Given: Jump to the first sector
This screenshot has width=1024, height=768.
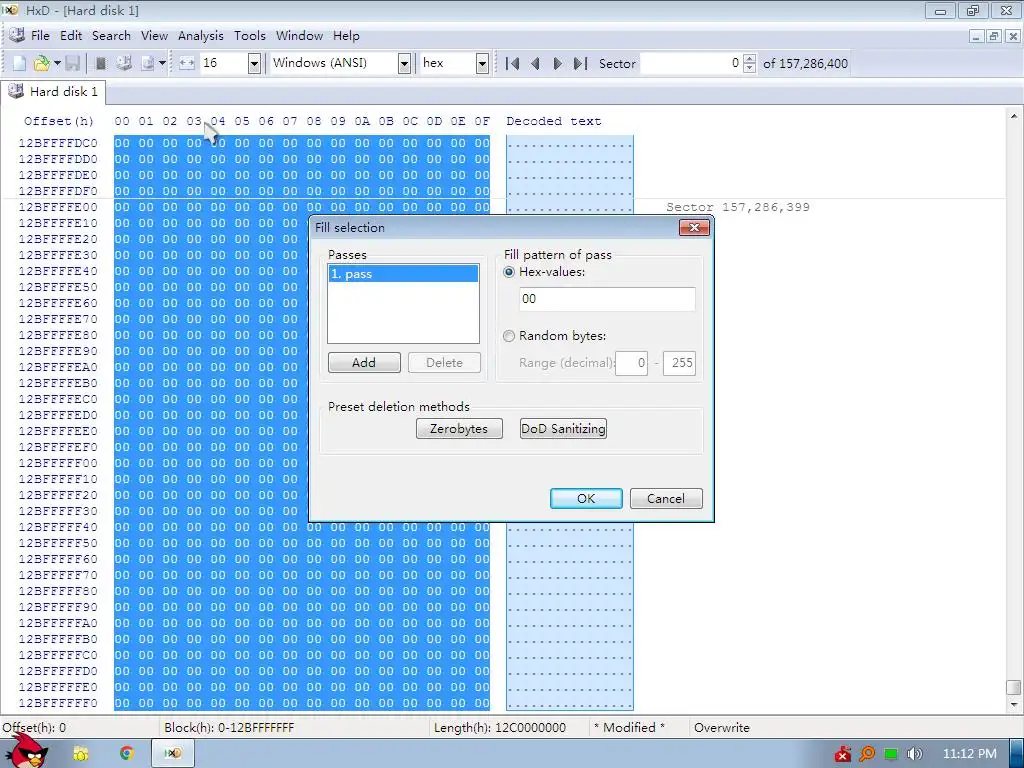Looking at the screenshot, I should (x=513, y=63).
